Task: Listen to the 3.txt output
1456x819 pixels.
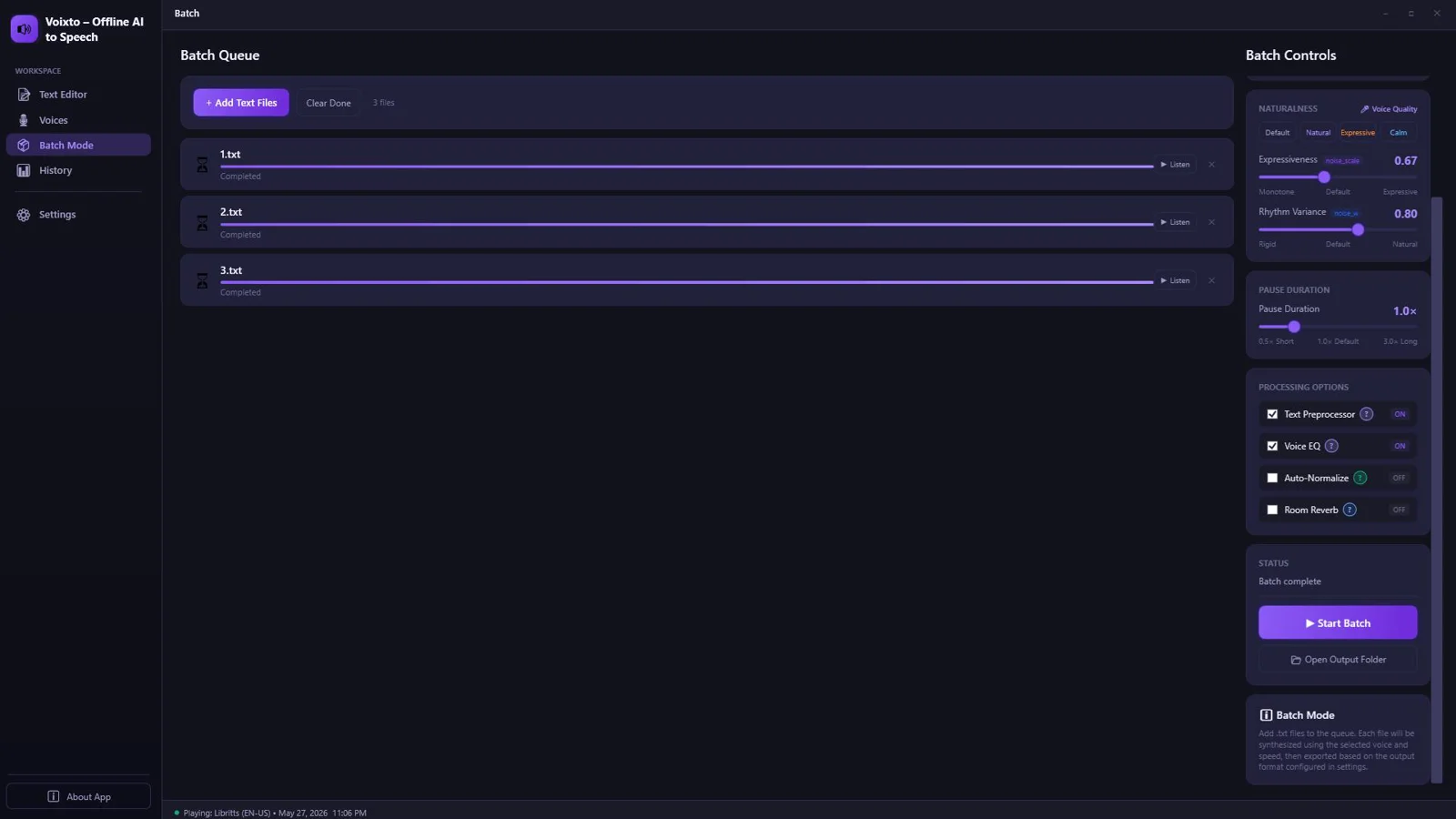Action: point(1175,280)
